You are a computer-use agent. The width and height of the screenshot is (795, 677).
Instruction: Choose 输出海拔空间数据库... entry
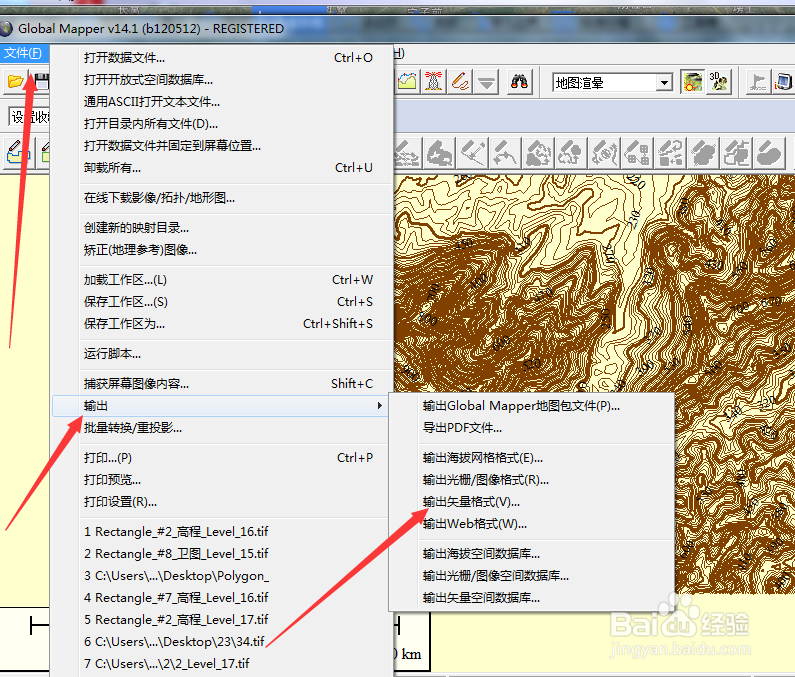click(x=531, y=554)
